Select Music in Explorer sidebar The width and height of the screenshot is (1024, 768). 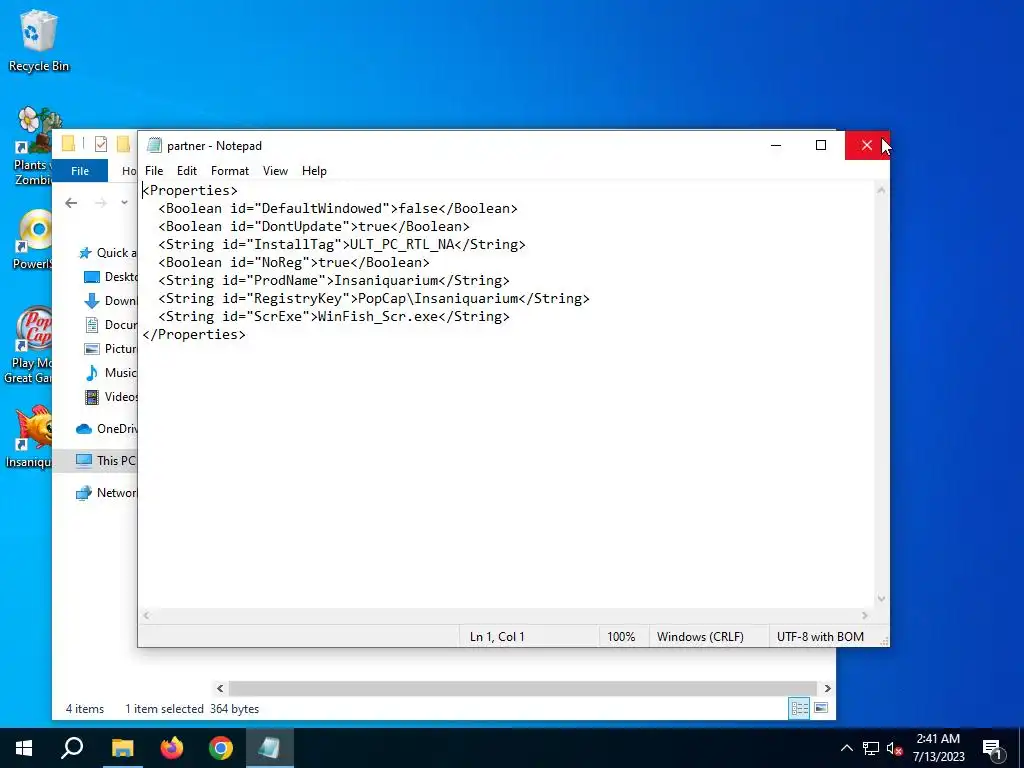tap(111, 373)
